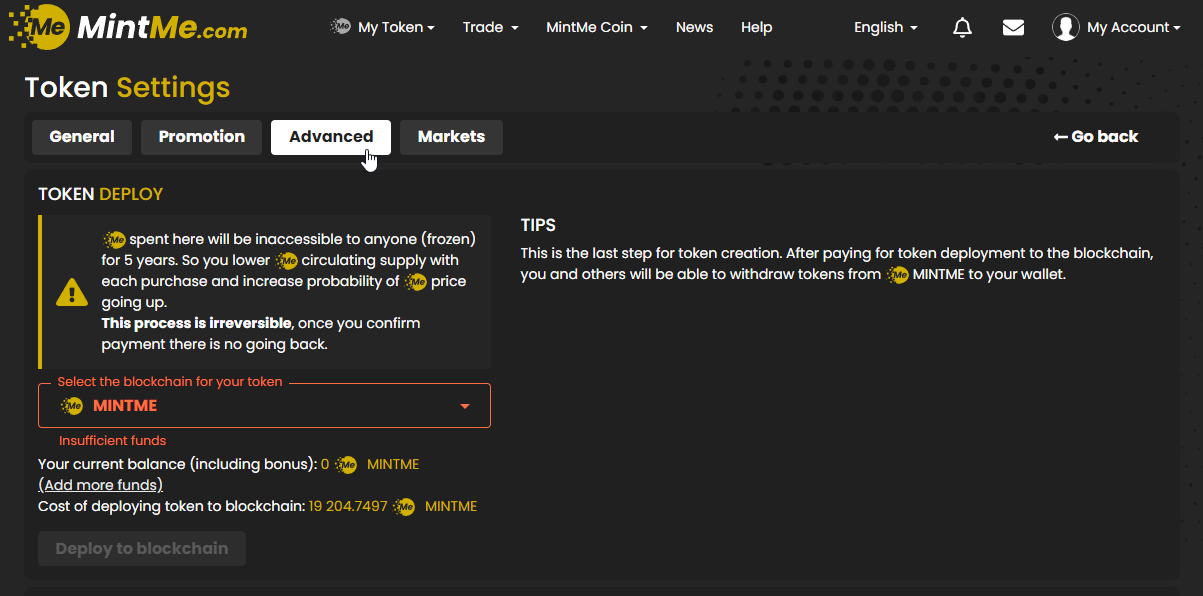Click the Add more funds link
Viewport: 1203px width, 596px height.
click(100, 485)
